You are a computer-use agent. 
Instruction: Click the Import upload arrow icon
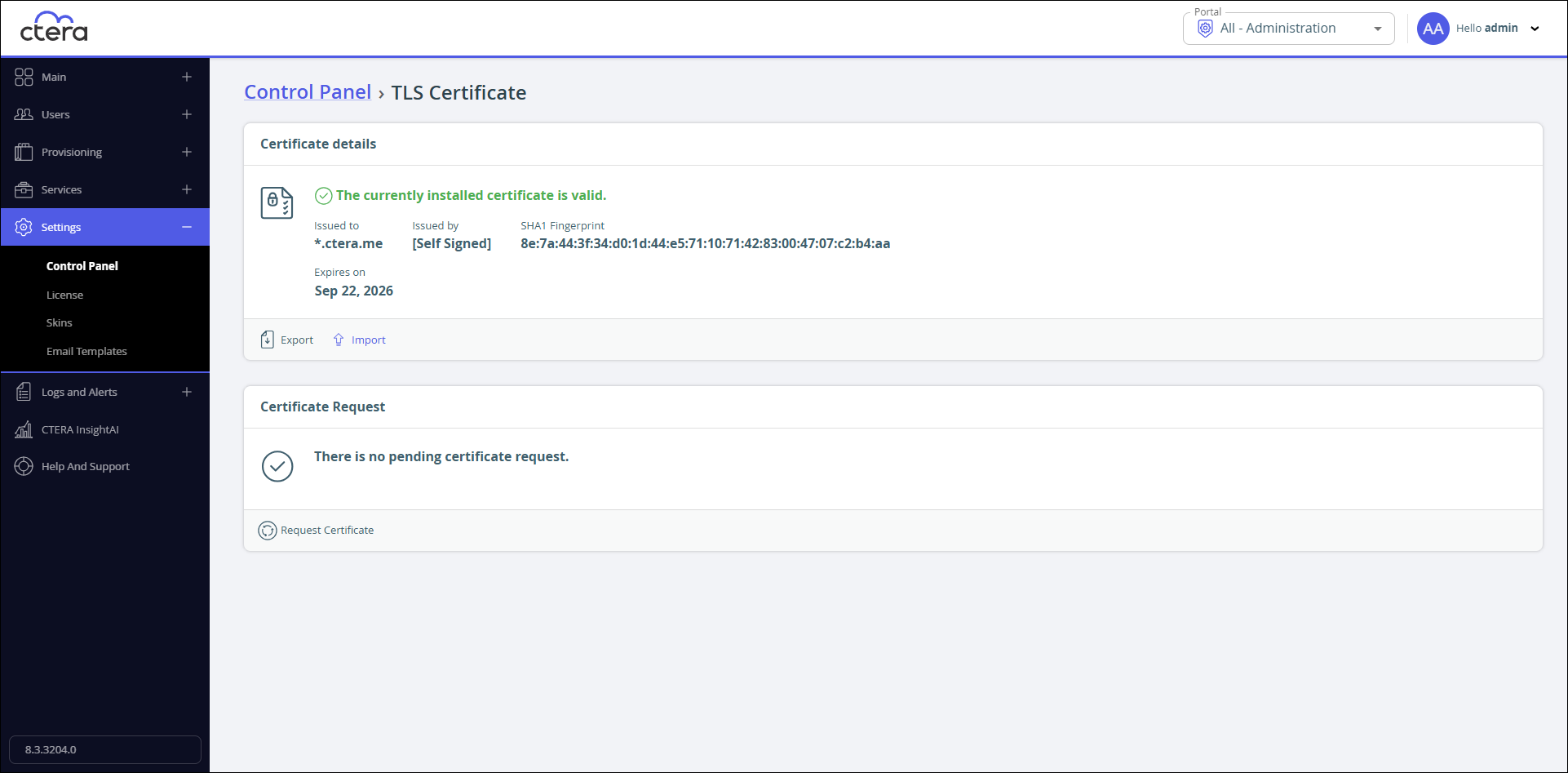[x=339, y=340]
